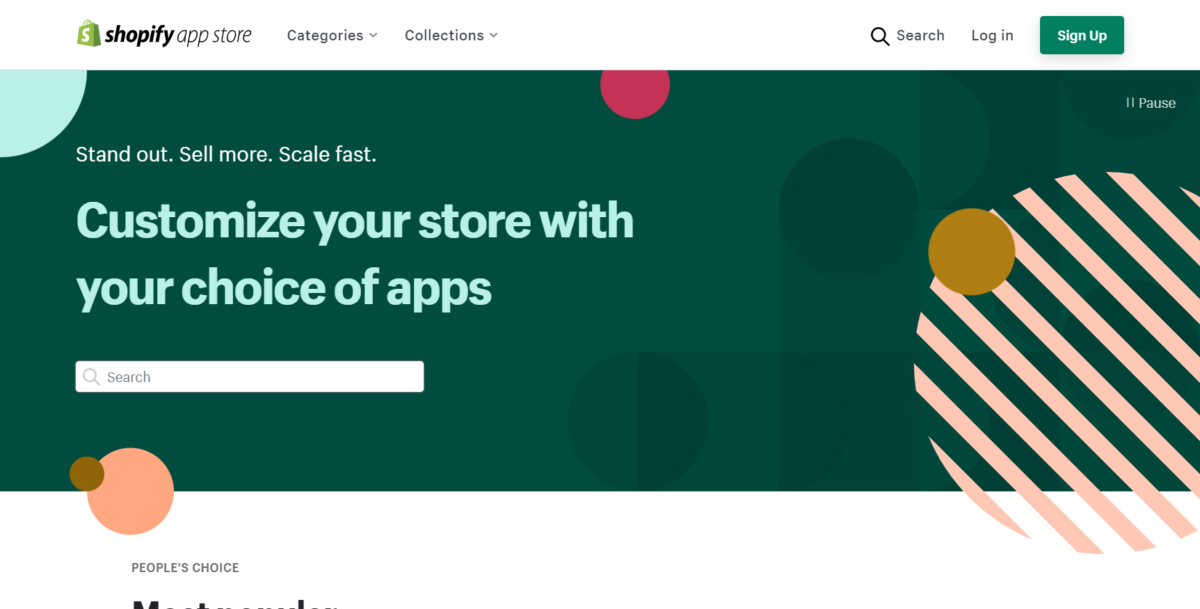Image resolution: width=1200 pixels, height=609 pixels.
Task: Click the "app store" logo text
Action: pyautogui.click(x=214, y=36)
